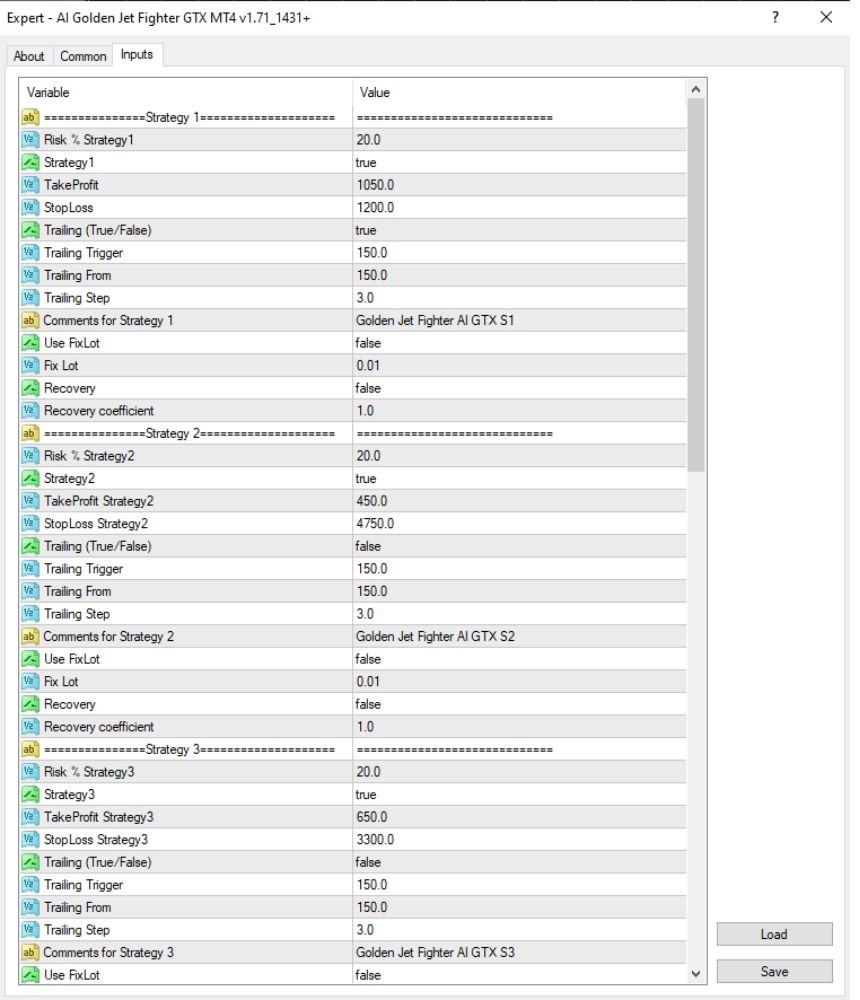This screenshot has width=860, height=1000.
Task: Select the TakeProfit Strategy2 value 450.0
Action: [372, 501]
